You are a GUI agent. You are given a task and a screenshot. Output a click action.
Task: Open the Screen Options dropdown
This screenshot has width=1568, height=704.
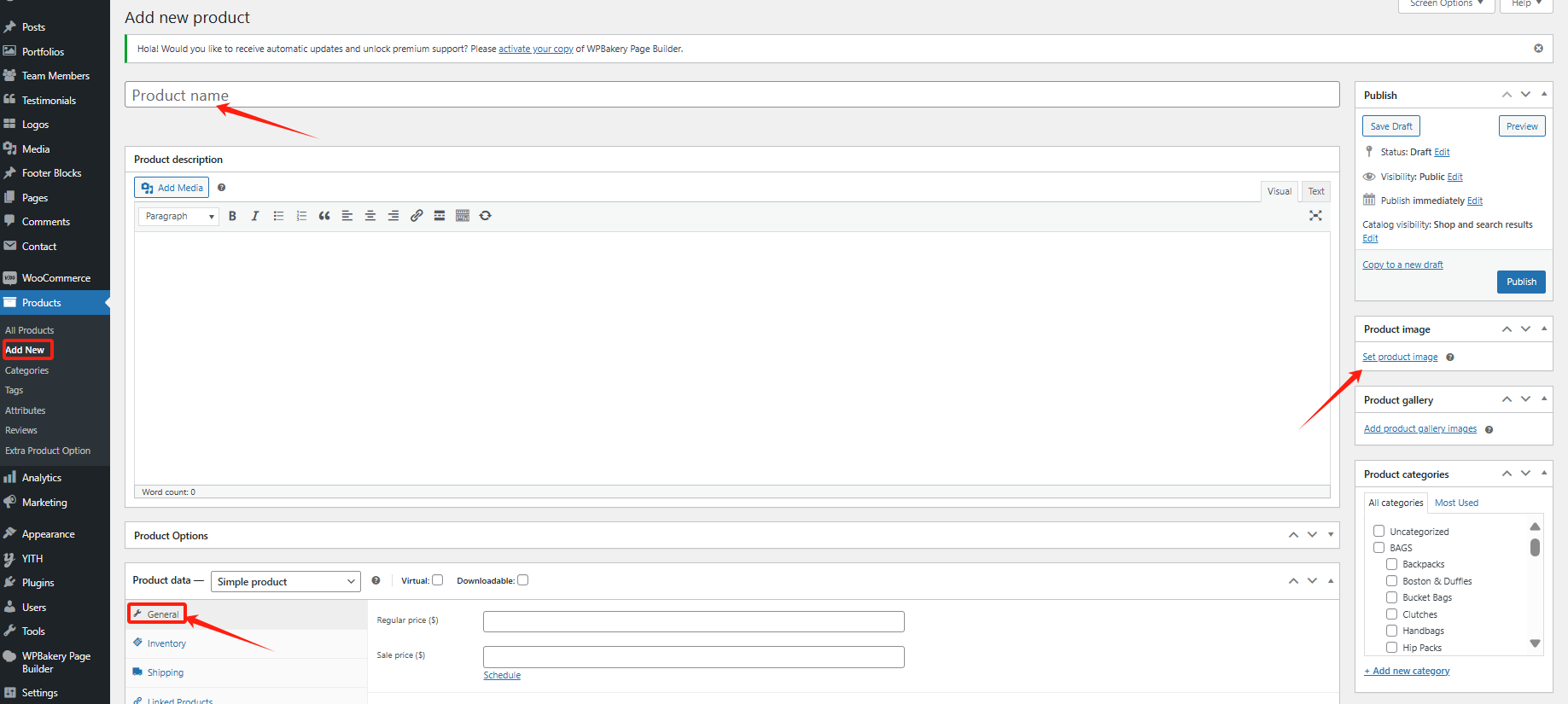click(1446, 5)
